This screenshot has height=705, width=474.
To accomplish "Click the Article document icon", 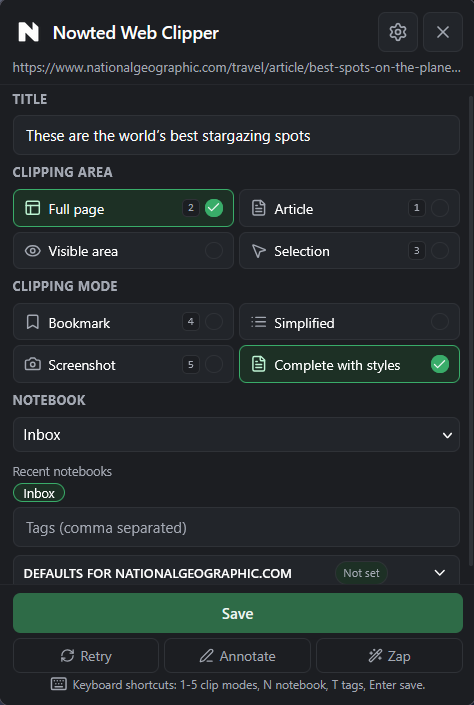I will click(259, 208).
